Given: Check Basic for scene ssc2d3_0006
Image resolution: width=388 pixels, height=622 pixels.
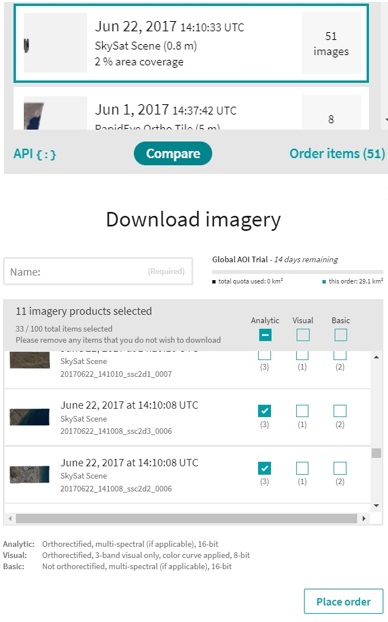Looking at the screenshot, I should pyautogui.click(x=340, y=411).
